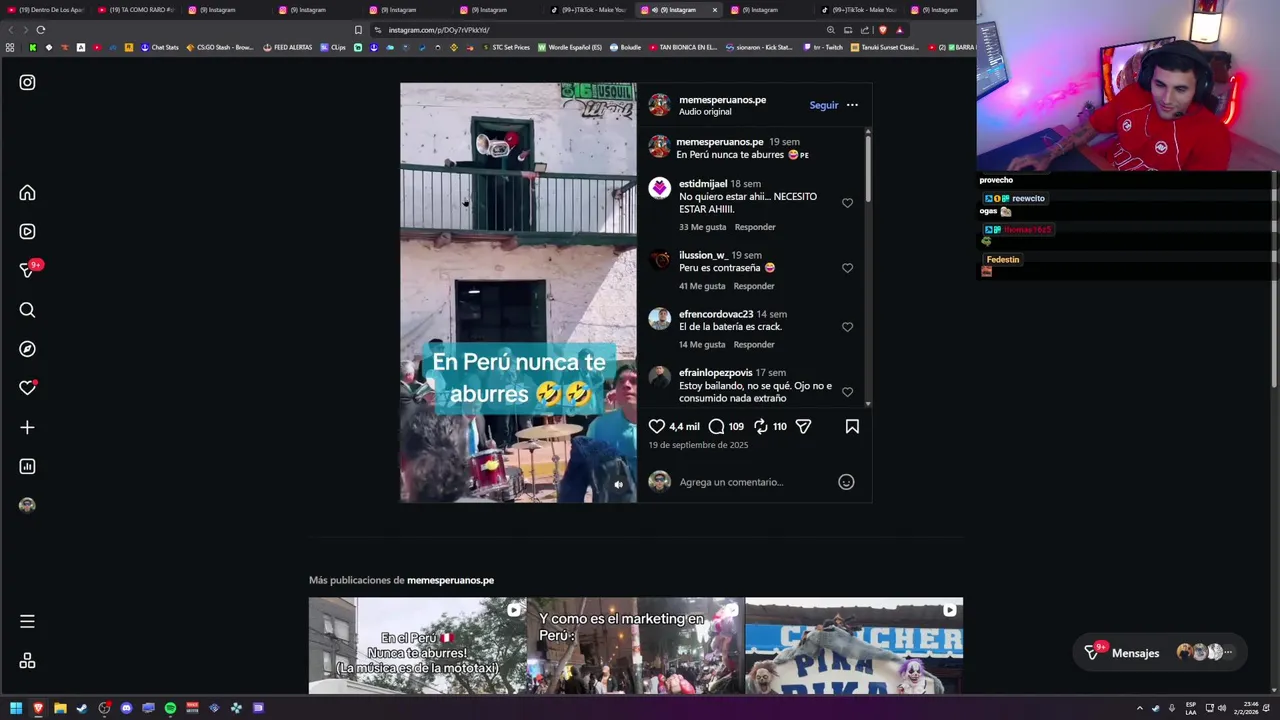The height and width of the screenshot is (720, 1280).
Task: Reply to ilussion_w_'s comment
Action: click(754, 286)
